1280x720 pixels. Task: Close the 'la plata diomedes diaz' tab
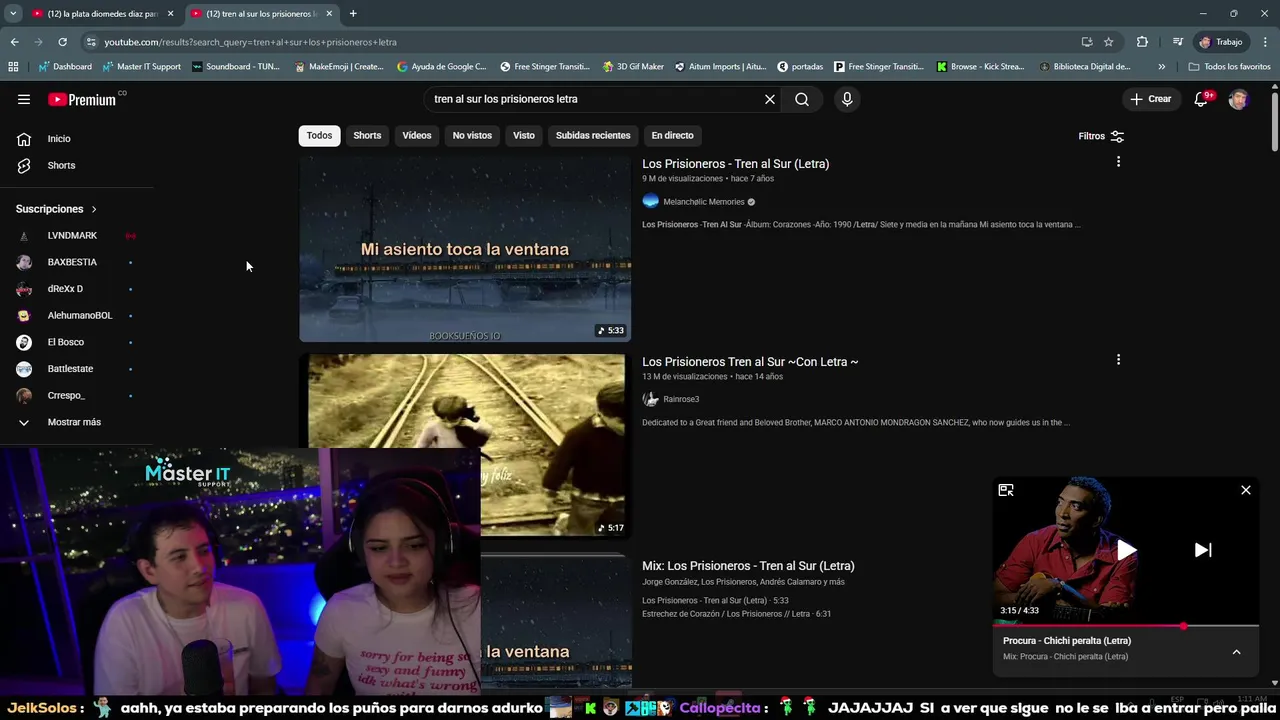[x=170, y=14]
